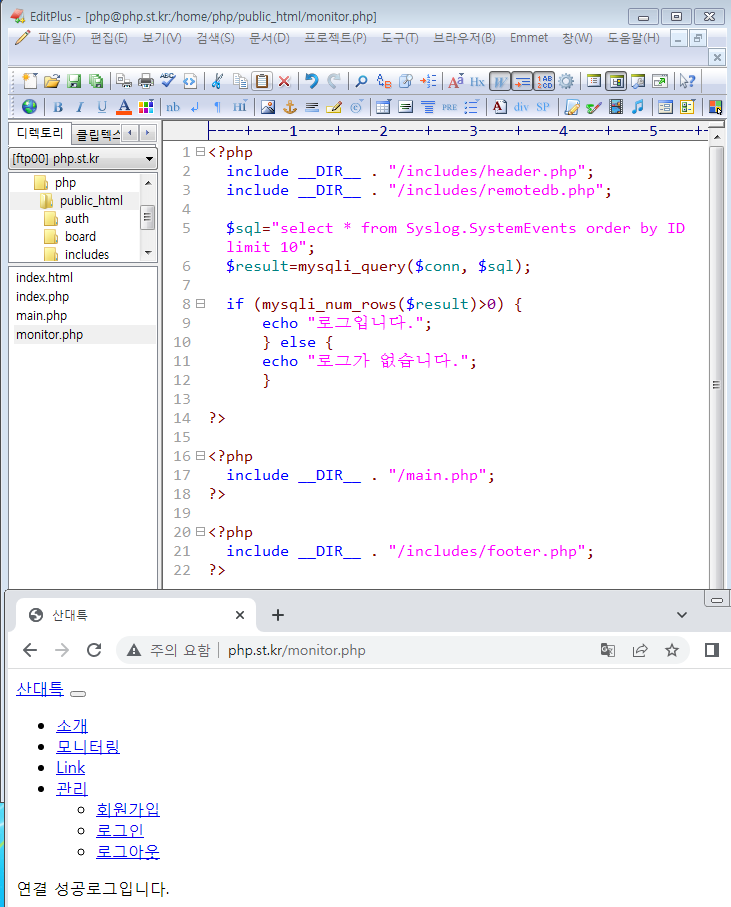The image size is (731, 907).
Task: Open the 프로젝트(P) menu
Action: click(335, 38)
